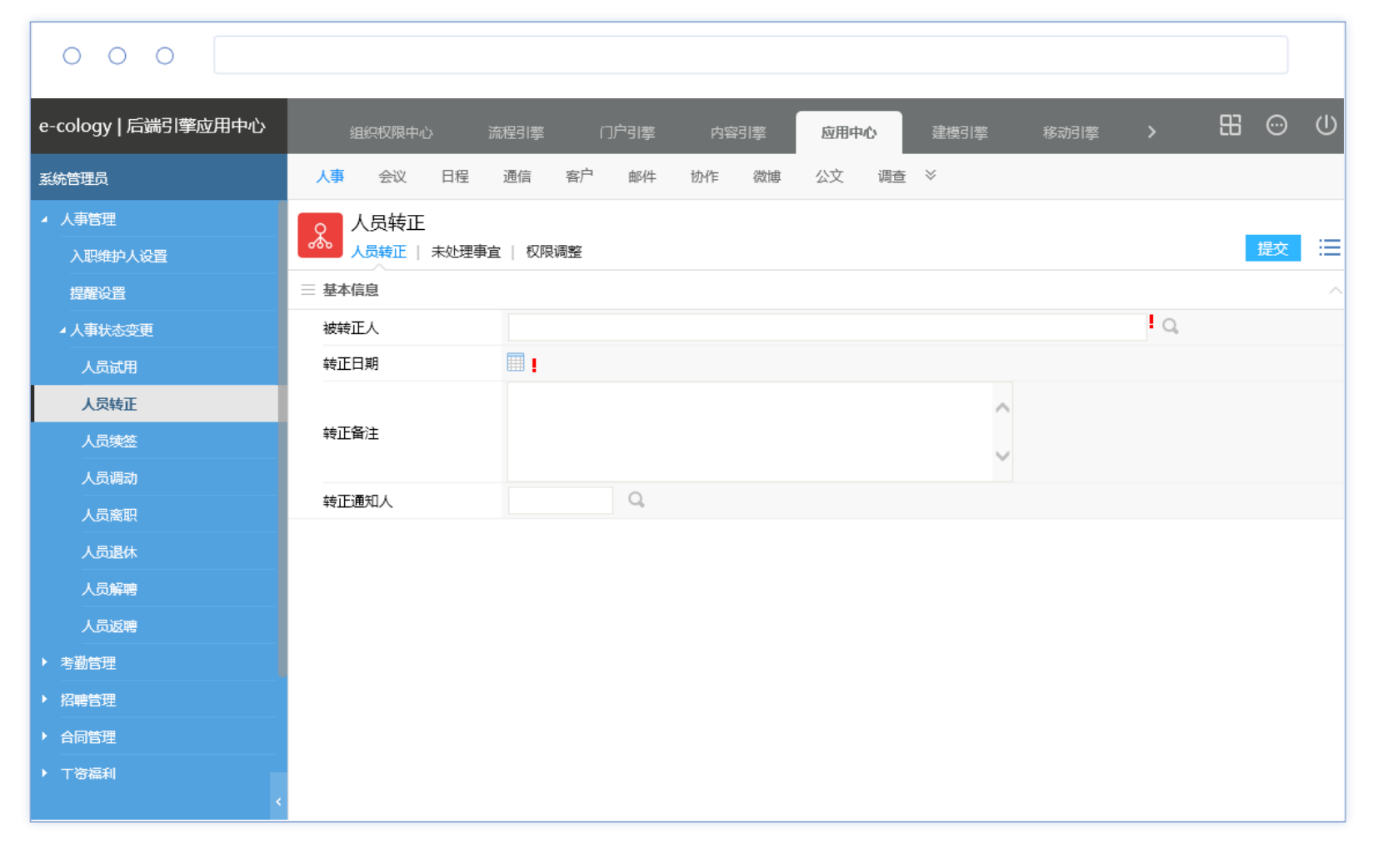Image resolution: width=1383 pixels, height=858 pixels.
Task: Click the search icon beside 被转正人
Action: 1170,327
